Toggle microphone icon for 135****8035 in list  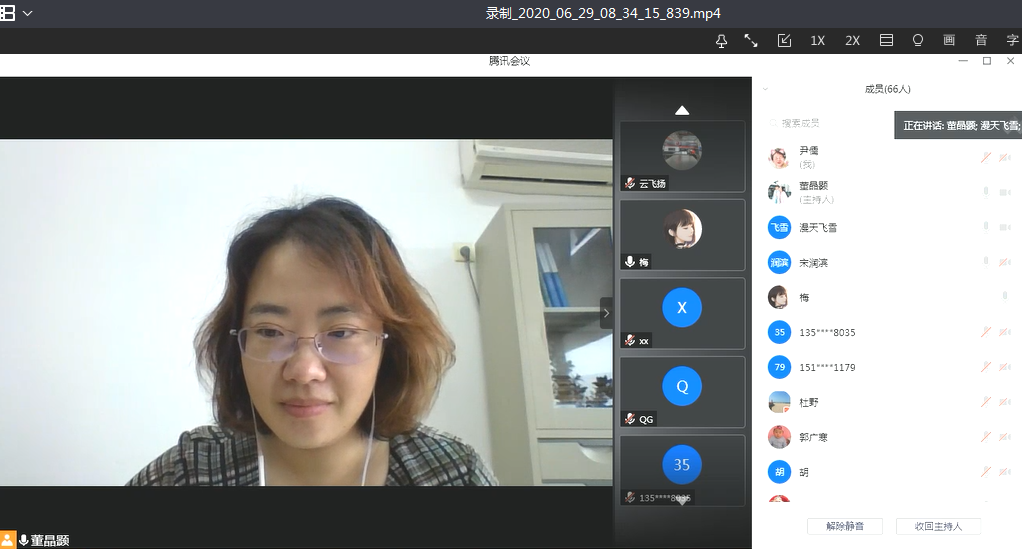pos(986,332)
